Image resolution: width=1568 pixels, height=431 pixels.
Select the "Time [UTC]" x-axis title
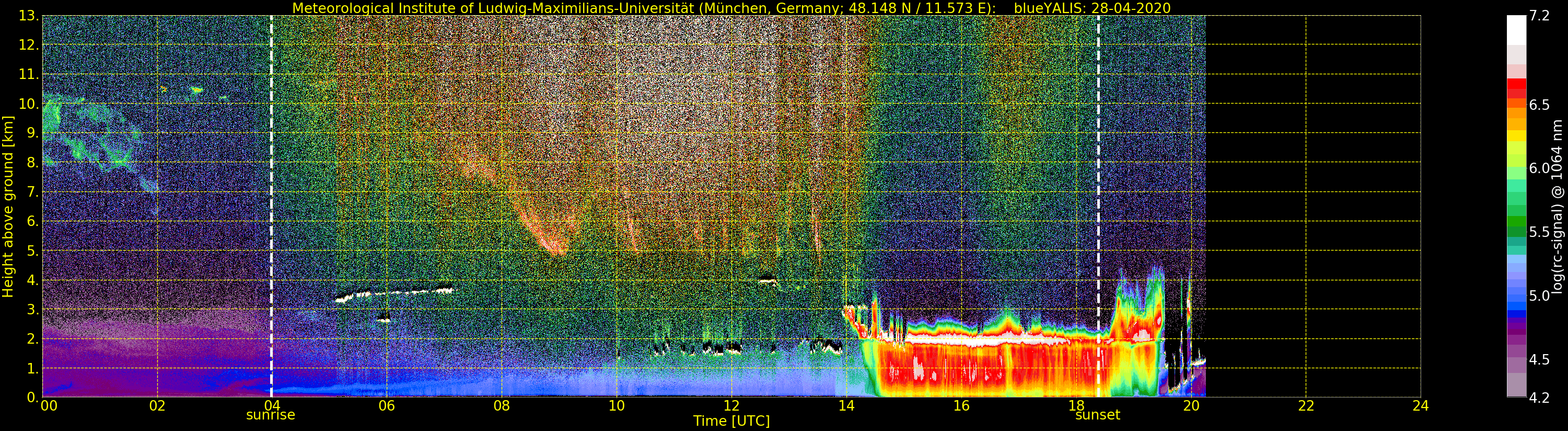(731, 421)
